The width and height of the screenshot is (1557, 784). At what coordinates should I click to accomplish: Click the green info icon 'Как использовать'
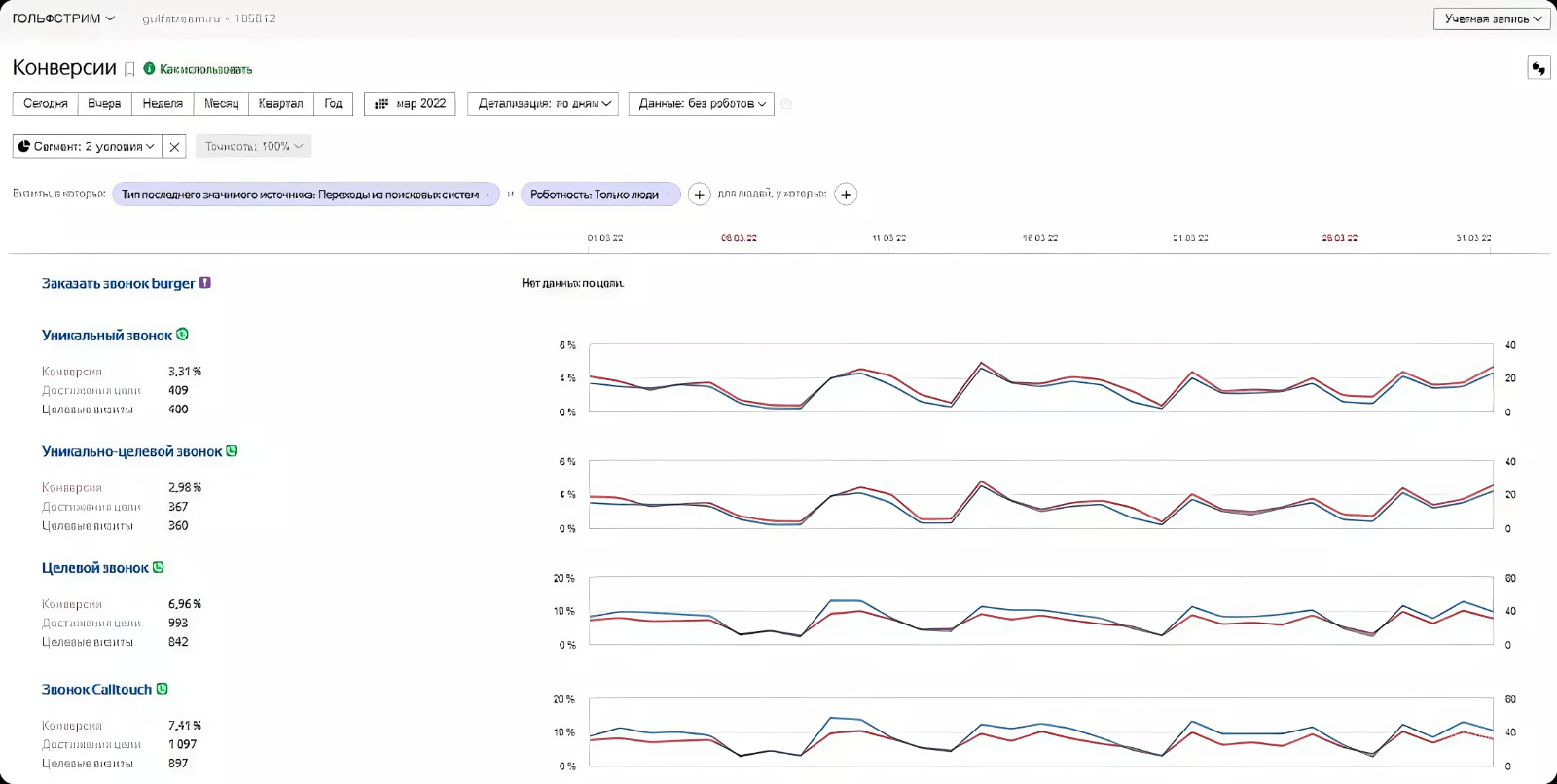coord(149,69)
